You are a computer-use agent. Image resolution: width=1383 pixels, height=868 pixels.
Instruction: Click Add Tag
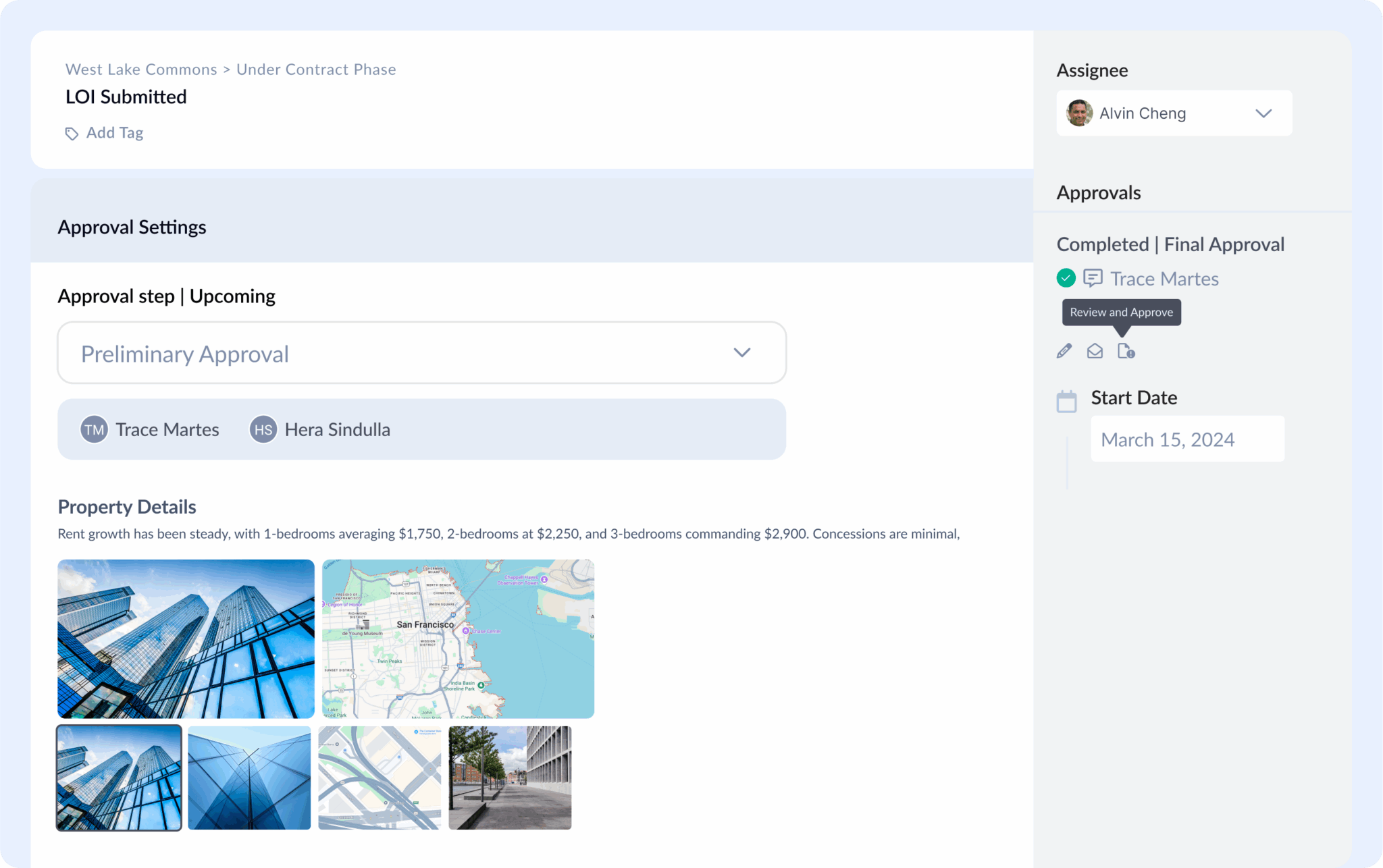coord(114,132)
